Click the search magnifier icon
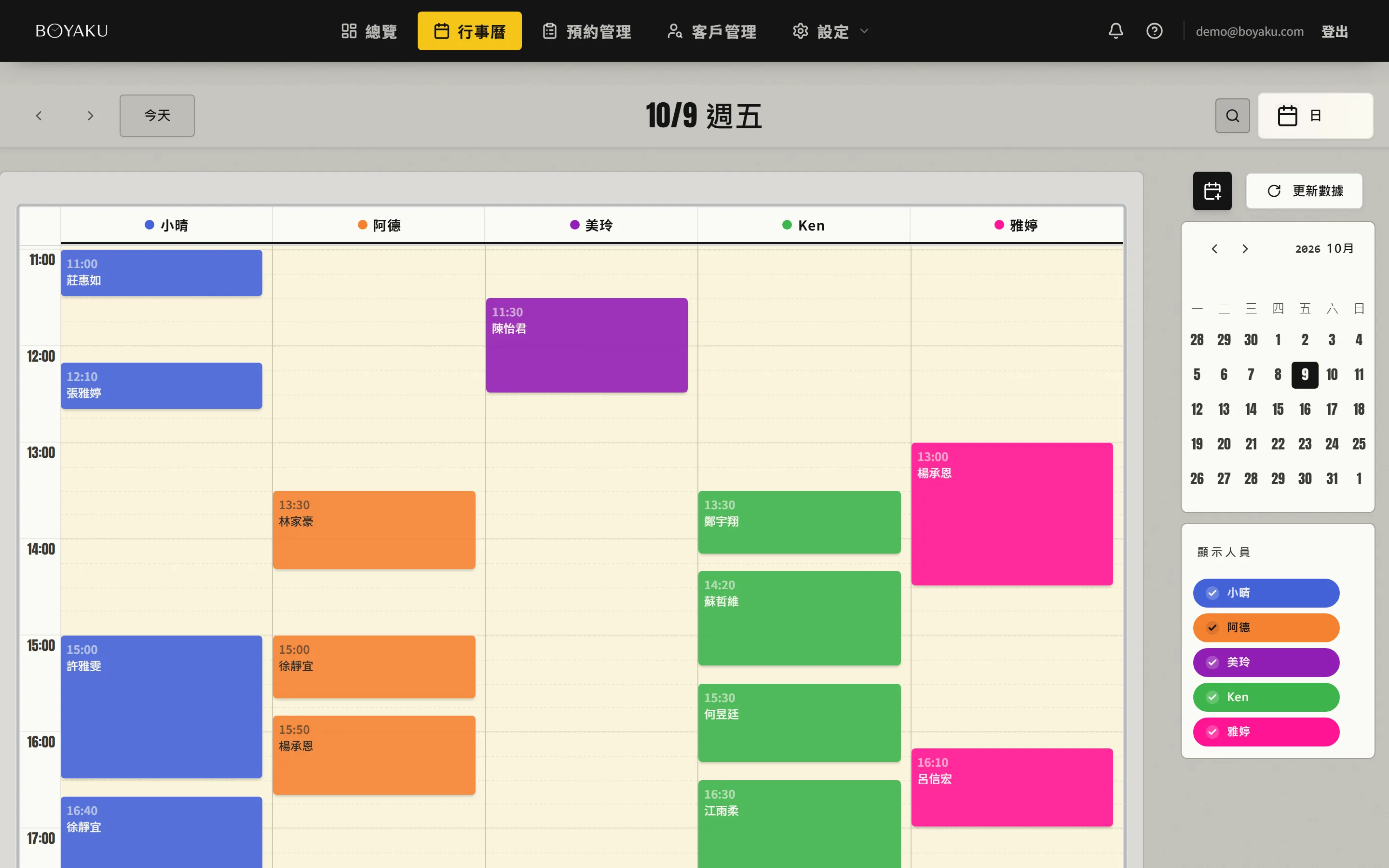This screenshot has width=1389, height=868. pos(1232,116)
